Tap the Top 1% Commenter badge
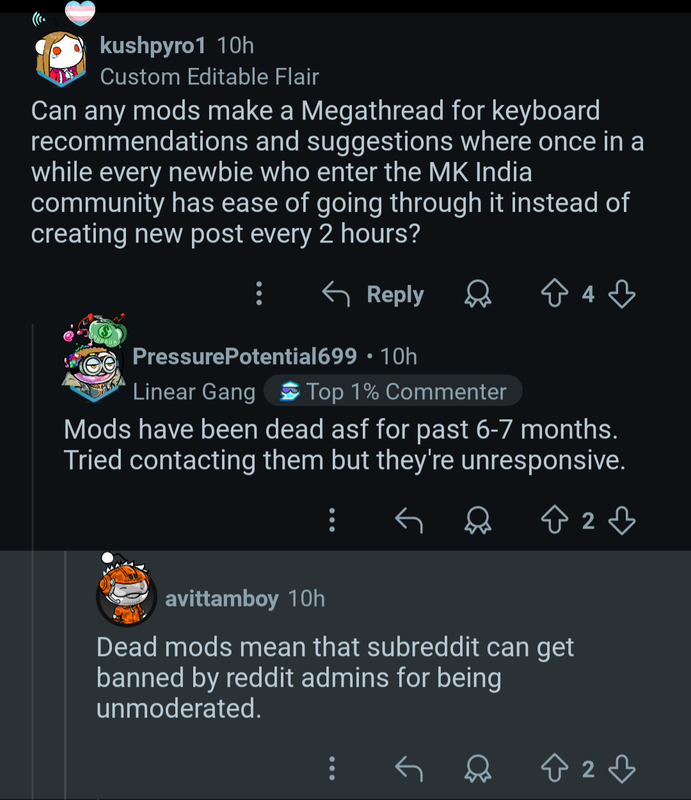Viewport: 691px width, 800px height. (x=393, y=391)
